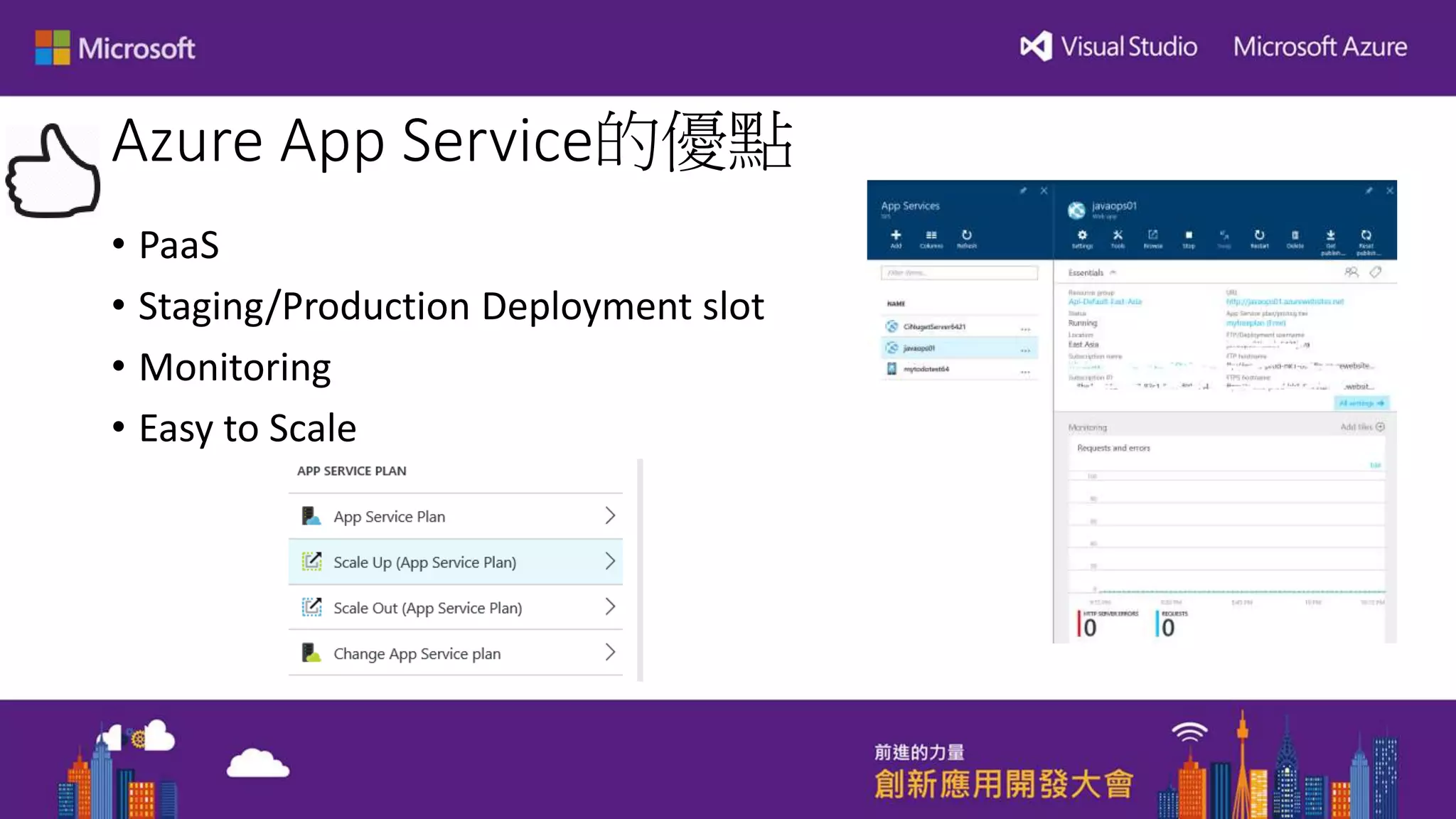
Task: Open the Api-Default-East-Asia resource group link
Action: tap(1105, 302)
